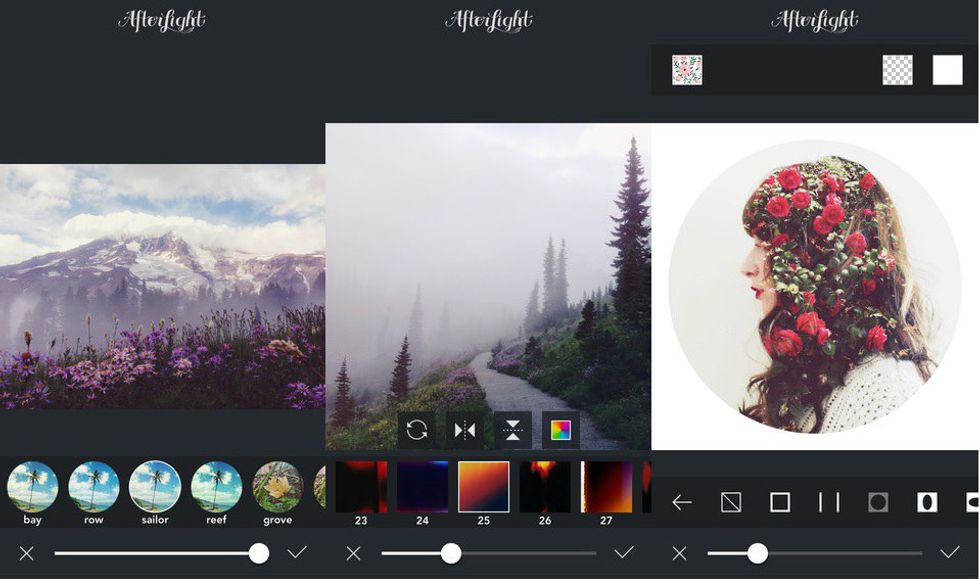Tap the rotate icon over the foggy photo

click(416, 430)
